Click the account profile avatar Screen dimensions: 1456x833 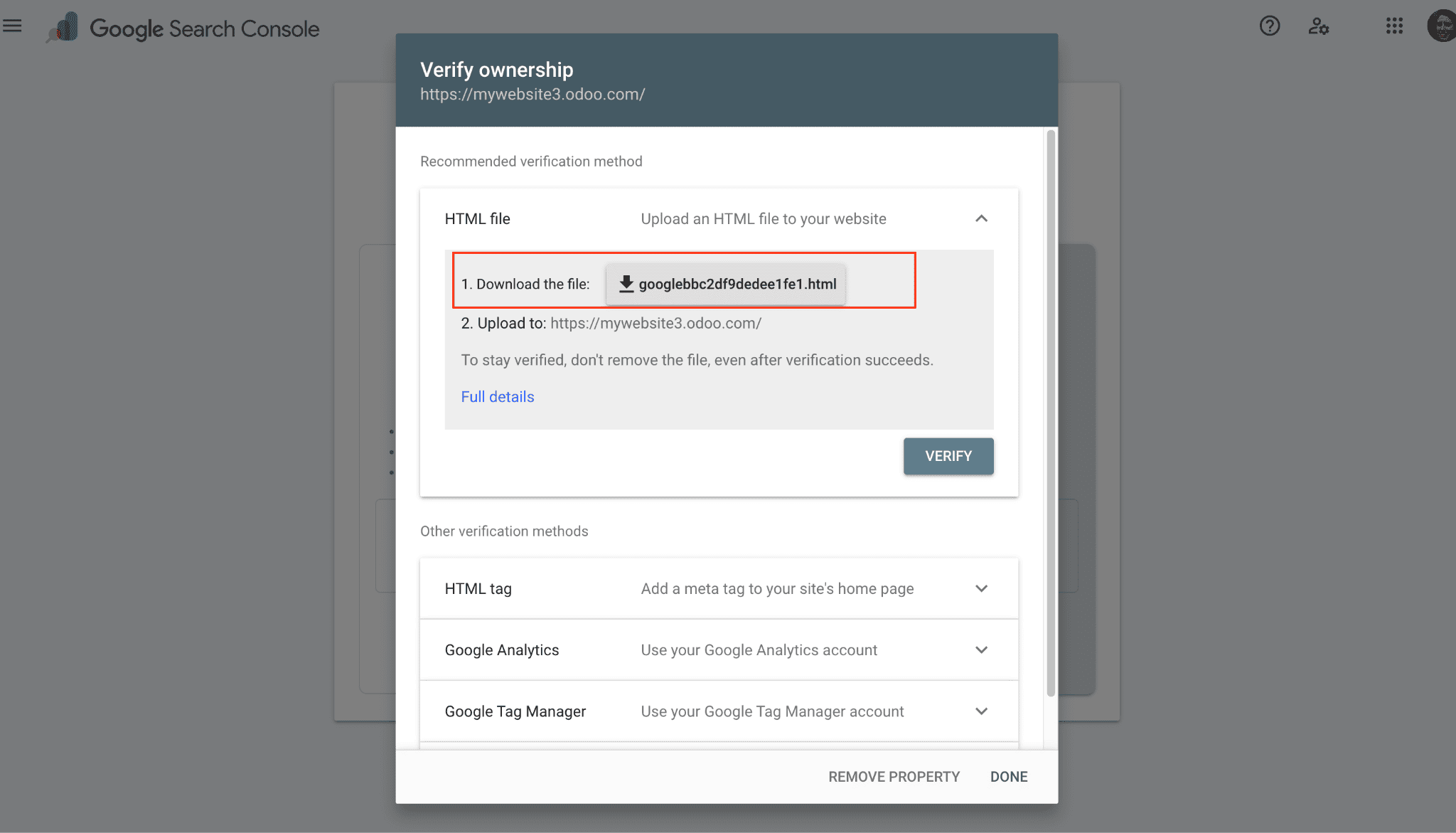tap(1442, 26)
